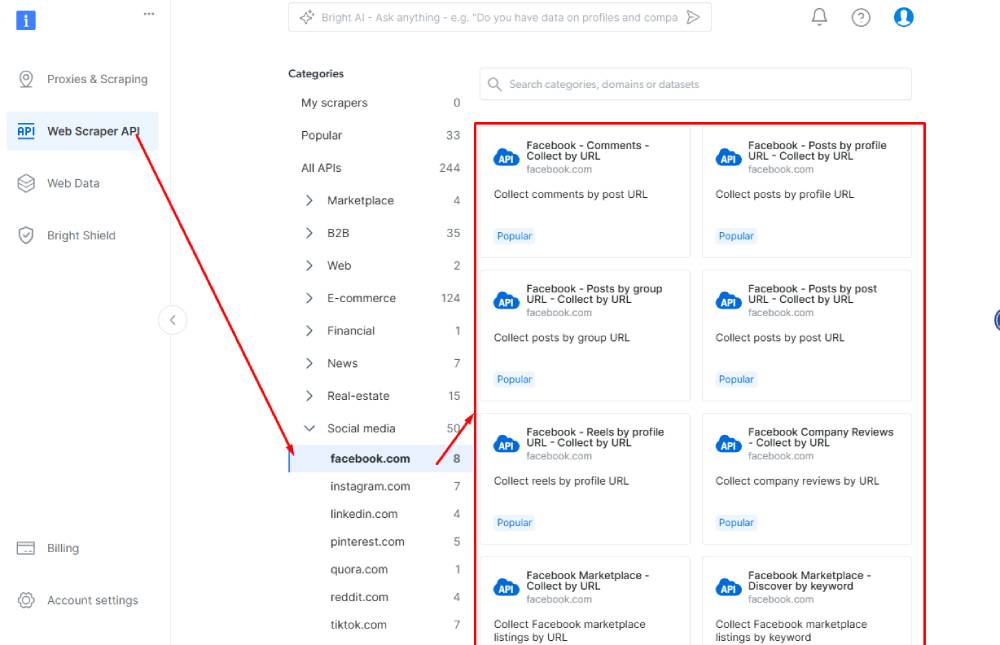Collapse the sidebar with the chevron button
The width and height of the screenshot is (1000, 645).
(x=172, y=320)
